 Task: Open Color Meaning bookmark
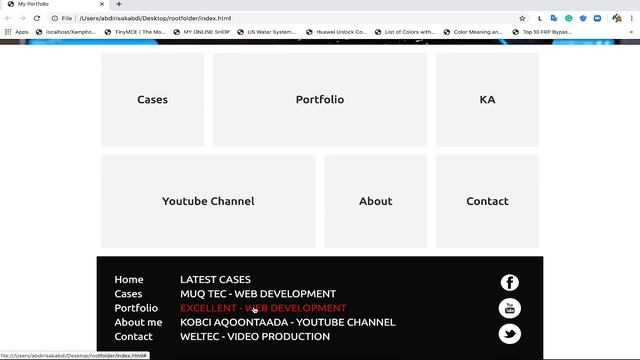coord(473,32)
